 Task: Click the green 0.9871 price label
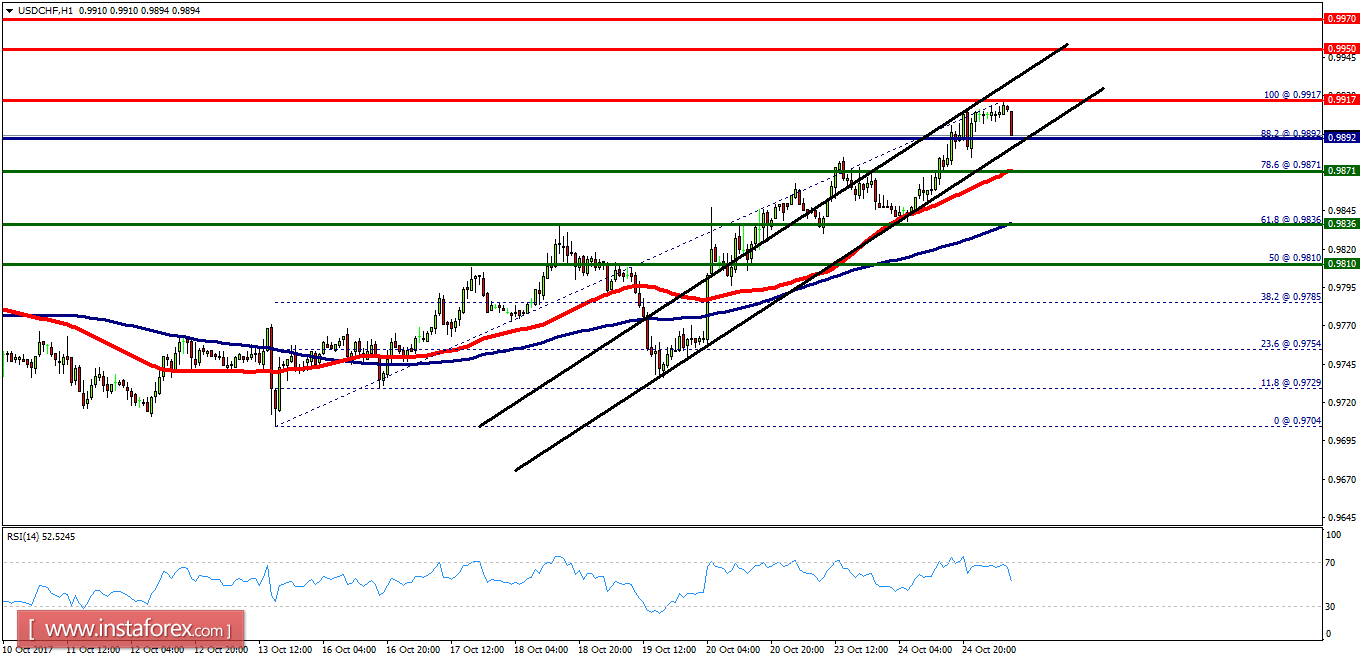pos(1341,171)
